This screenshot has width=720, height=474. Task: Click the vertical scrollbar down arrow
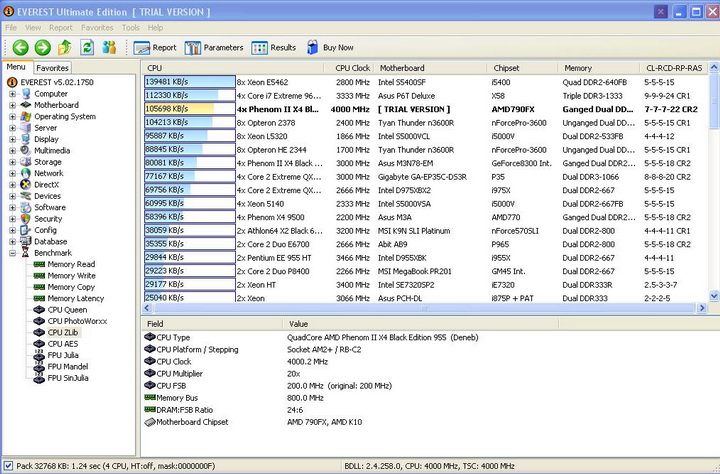[x=714, y=296]
